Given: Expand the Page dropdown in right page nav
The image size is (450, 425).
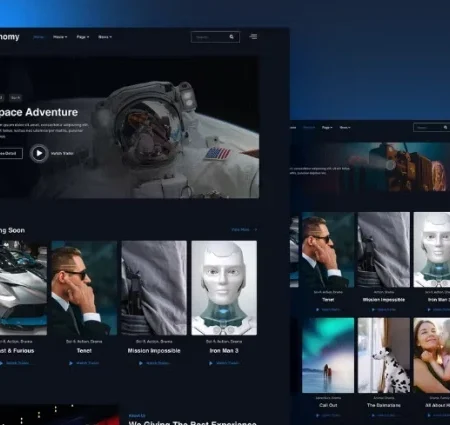Looking at the screenshot, I should [327, 127].
